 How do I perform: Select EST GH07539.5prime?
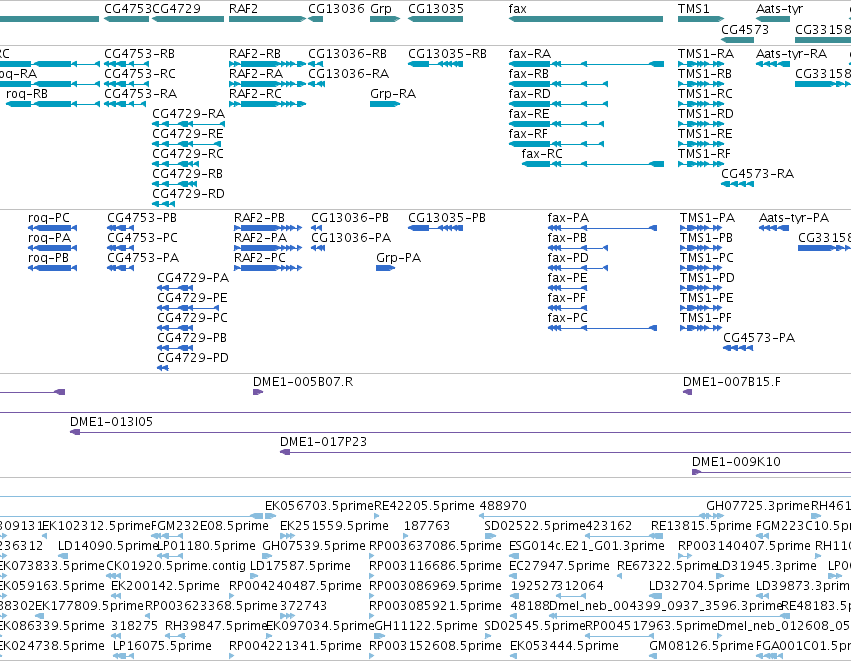coord(314,545)
